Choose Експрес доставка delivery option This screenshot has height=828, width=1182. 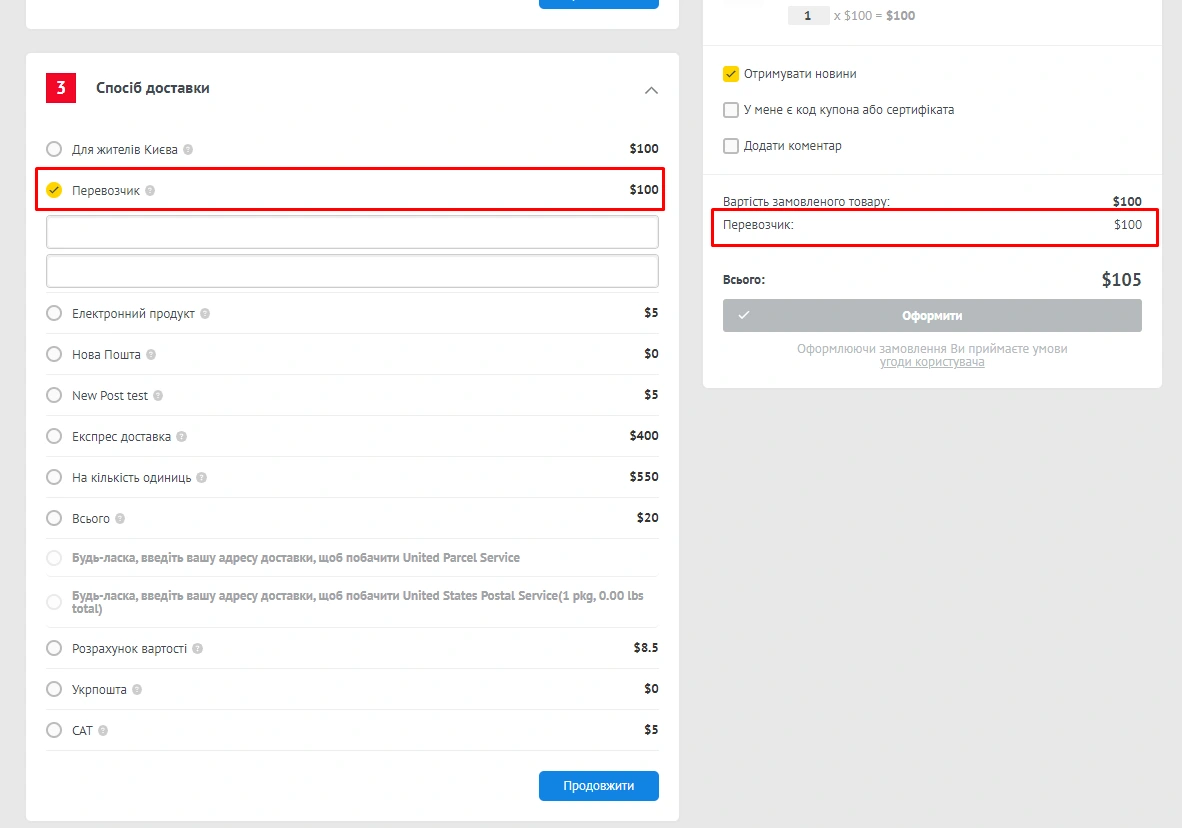(x=54, y=436)
